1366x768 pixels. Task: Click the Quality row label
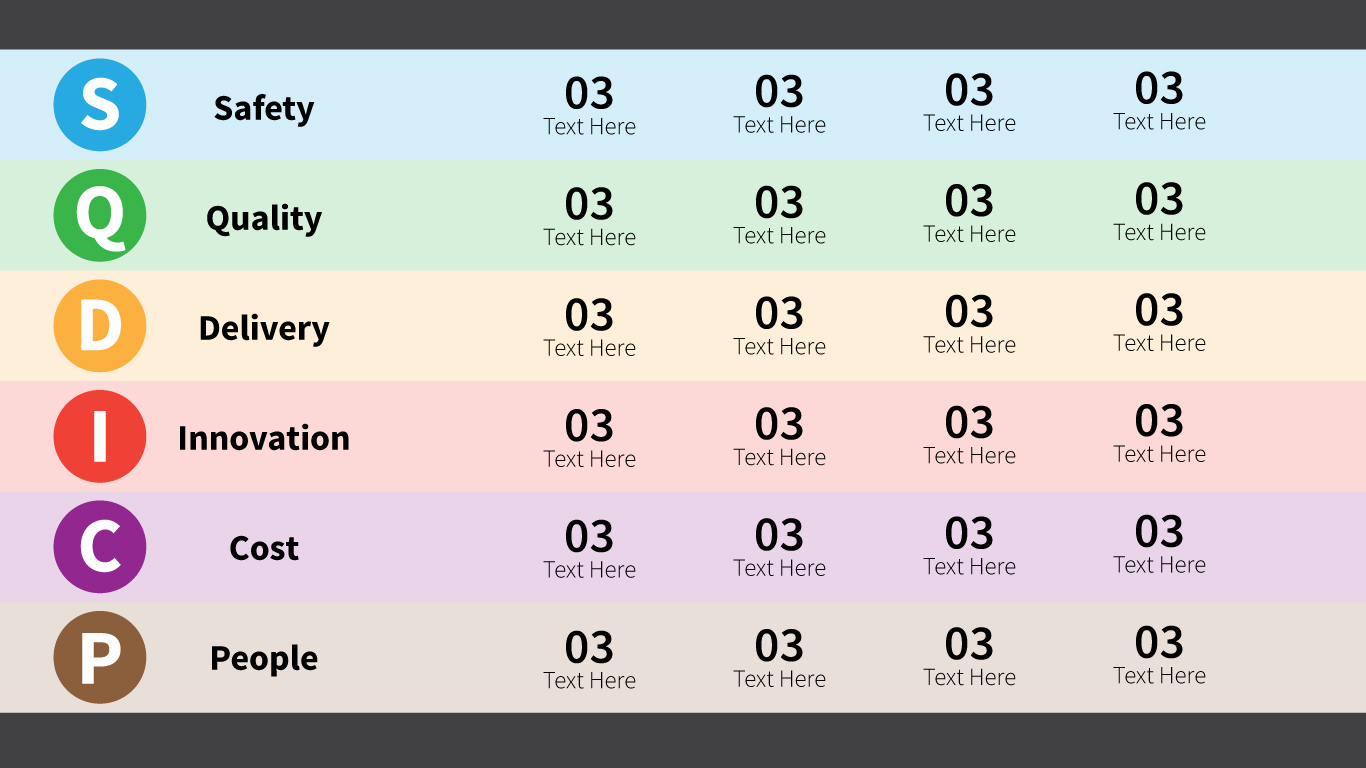point(264,218)
